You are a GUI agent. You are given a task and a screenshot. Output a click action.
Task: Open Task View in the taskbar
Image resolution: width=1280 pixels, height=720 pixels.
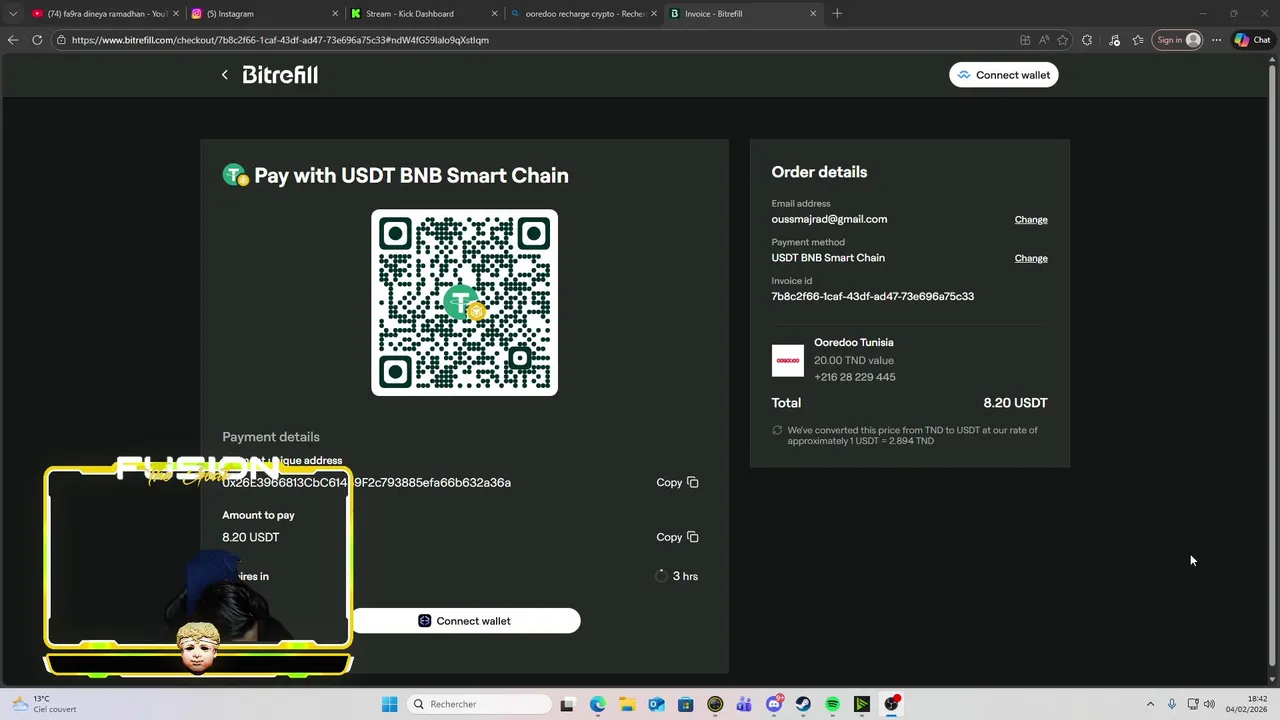[x=567, y=704]
